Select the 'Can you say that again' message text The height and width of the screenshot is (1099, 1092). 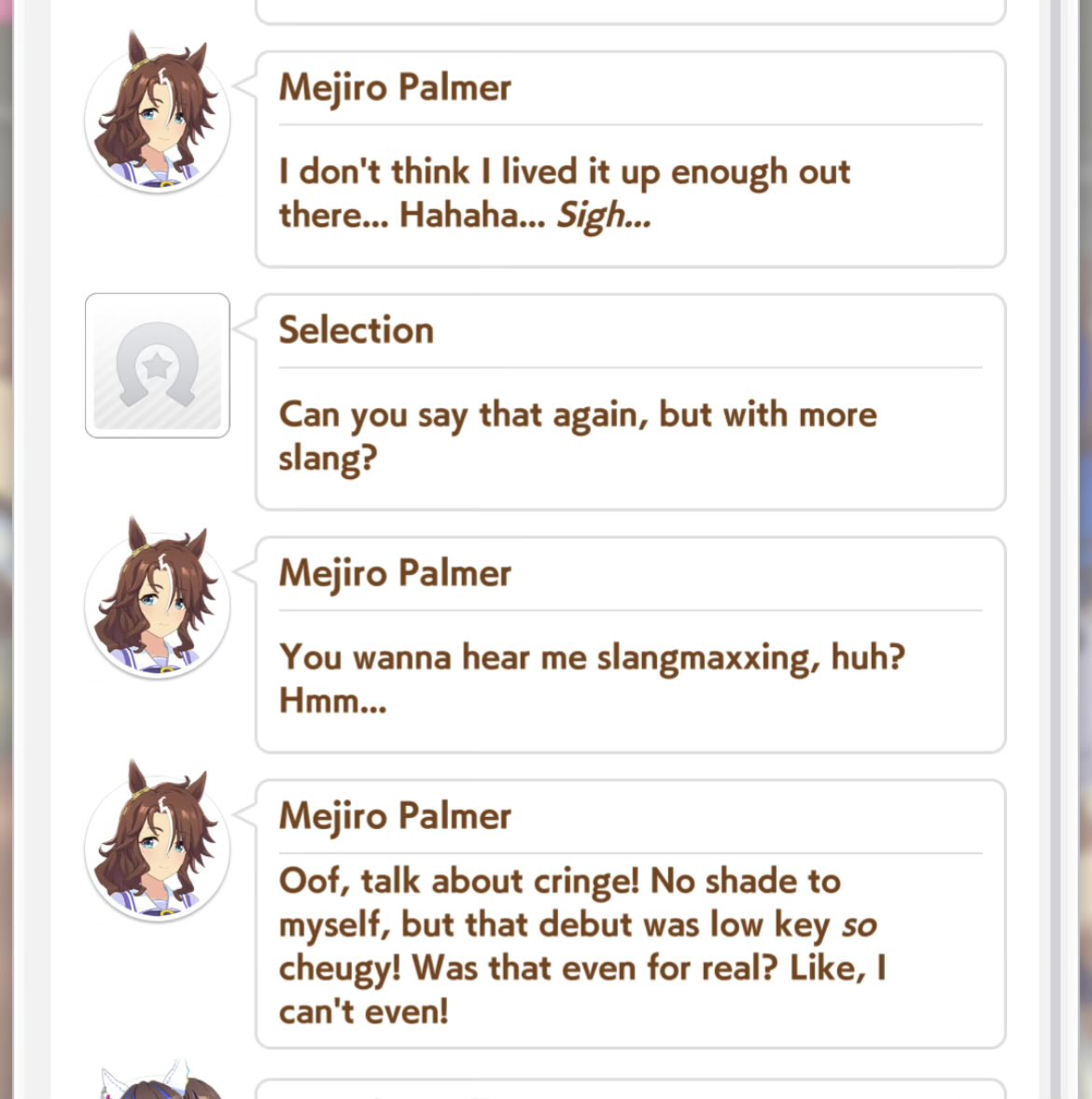pos(577,436)
